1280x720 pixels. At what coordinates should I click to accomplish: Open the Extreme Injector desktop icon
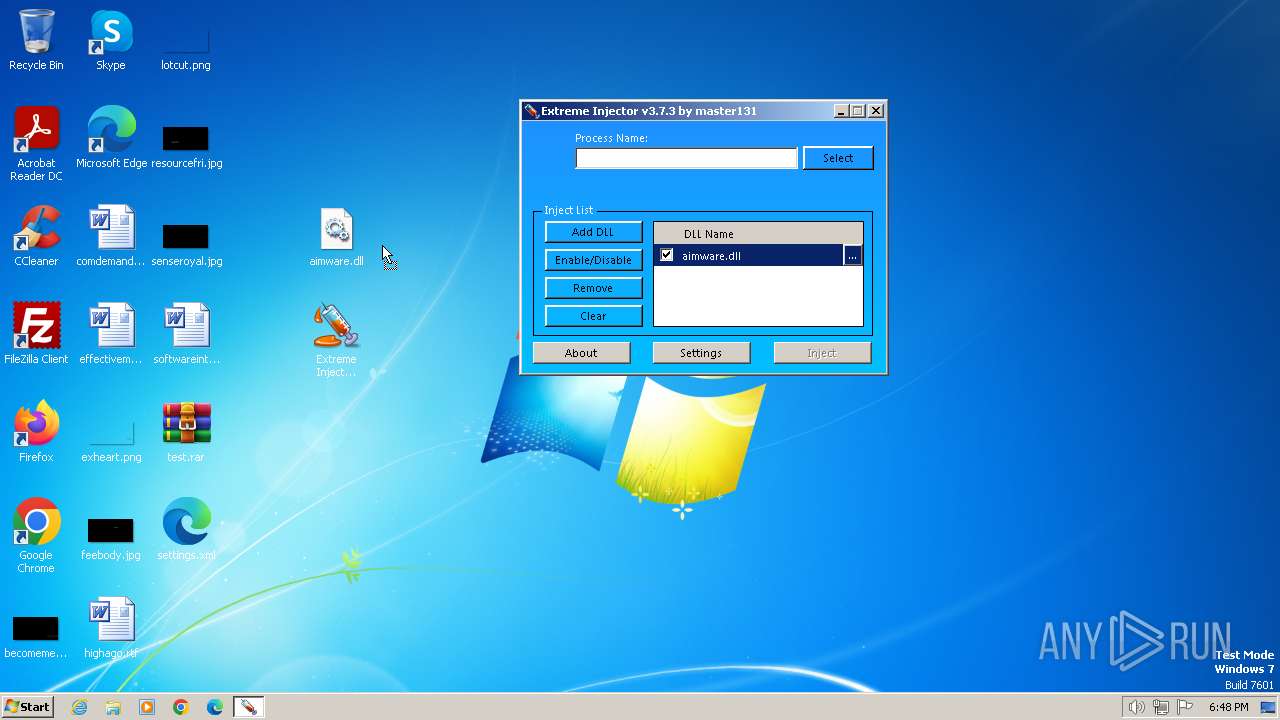click(x=336, y=340)
